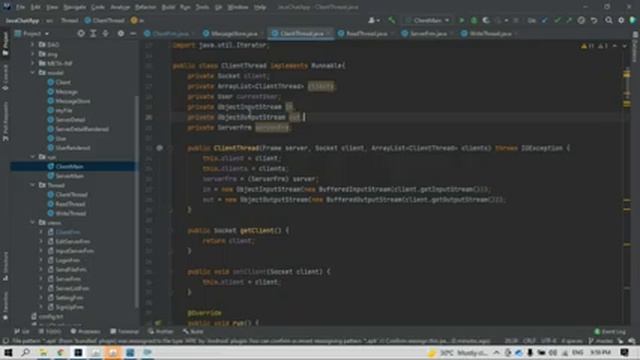Collapse the model folder
Image resolution: width=640 pixels, height=360 pixels.
[33, 73]
